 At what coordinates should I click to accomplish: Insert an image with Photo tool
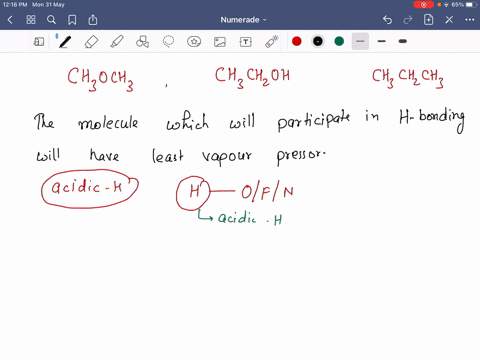pos(220,42)
